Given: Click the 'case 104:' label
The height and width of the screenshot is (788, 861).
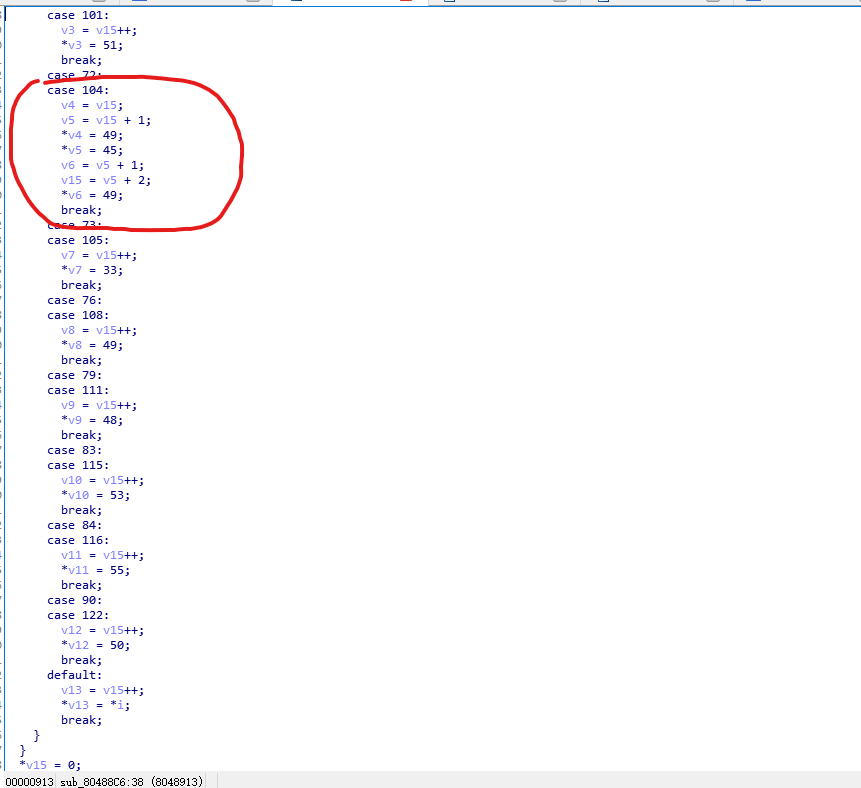Looking at the screenshot, I should click(x=78, y=90).
